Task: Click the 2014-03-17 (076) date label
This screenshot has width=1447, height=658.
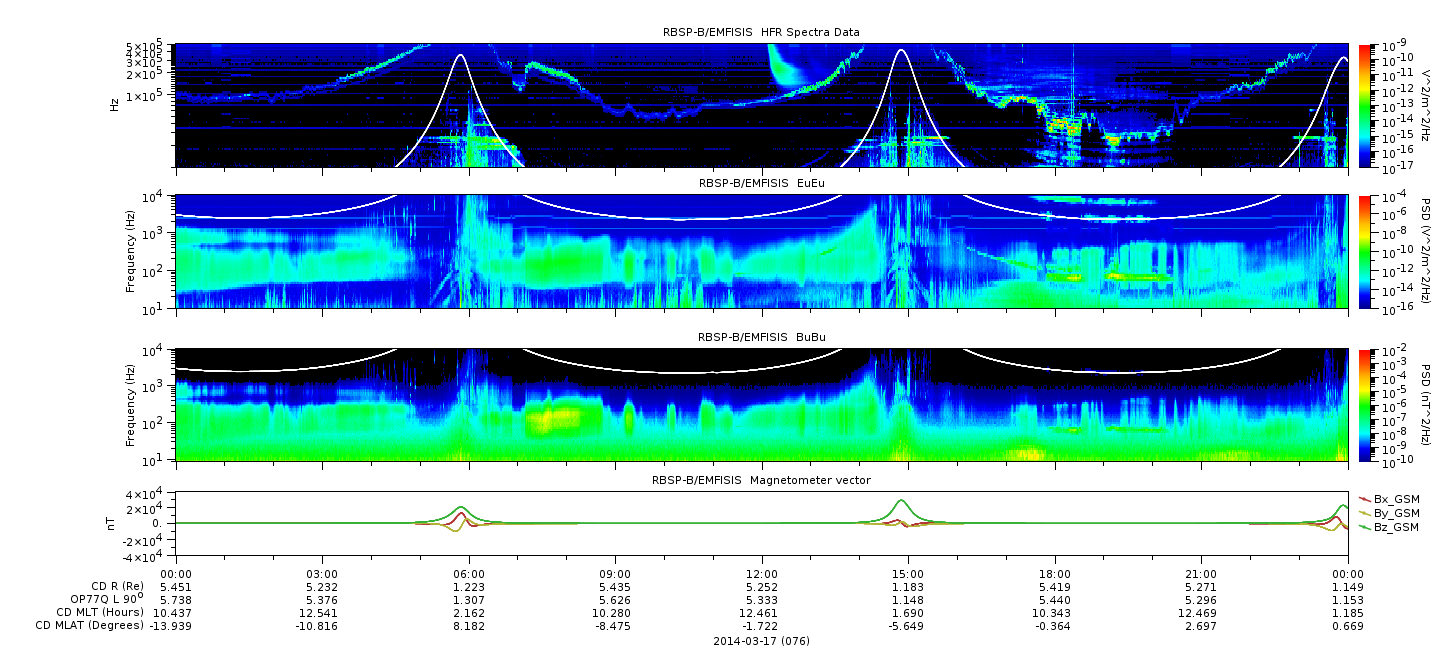Action: click(761, 640)
